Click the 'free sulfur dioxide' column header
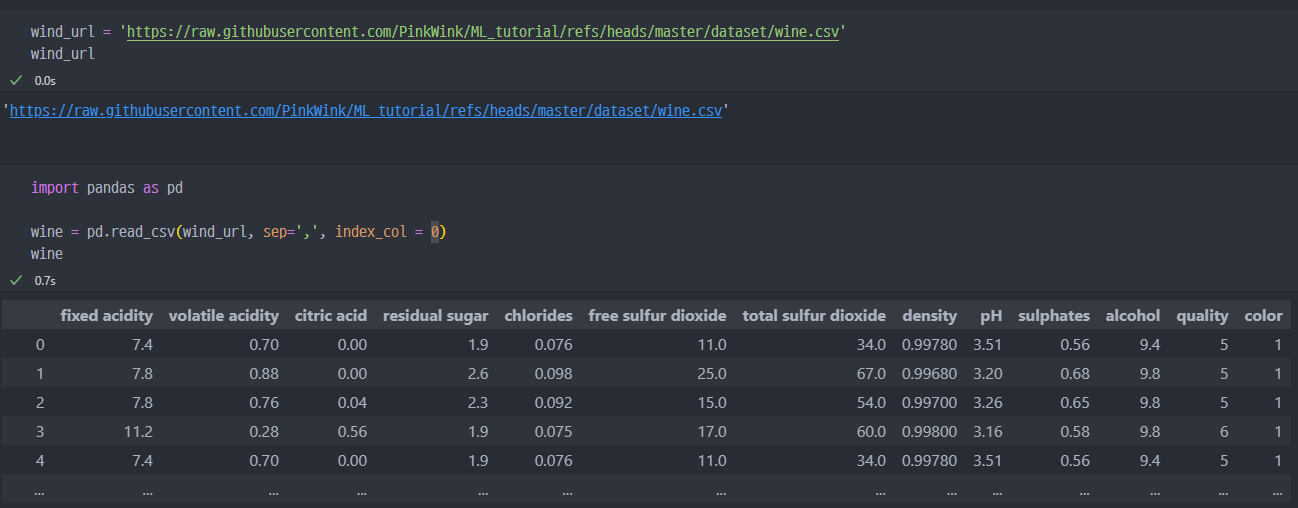The image size is (1298, 508). [657, 315]
